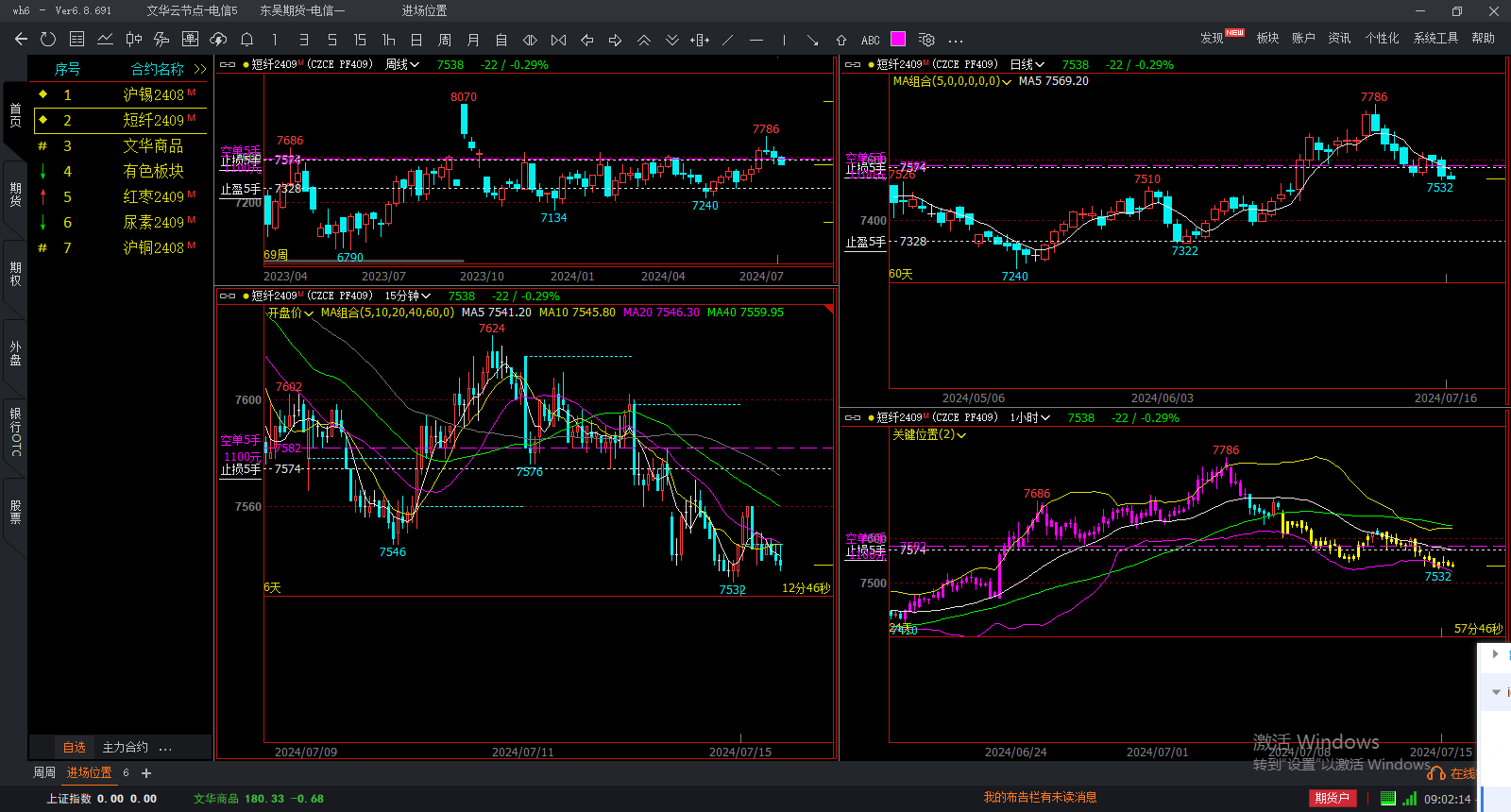Open the 周线 period dropdown
This screenshot has height=812, width=1511.
[401, 64]
